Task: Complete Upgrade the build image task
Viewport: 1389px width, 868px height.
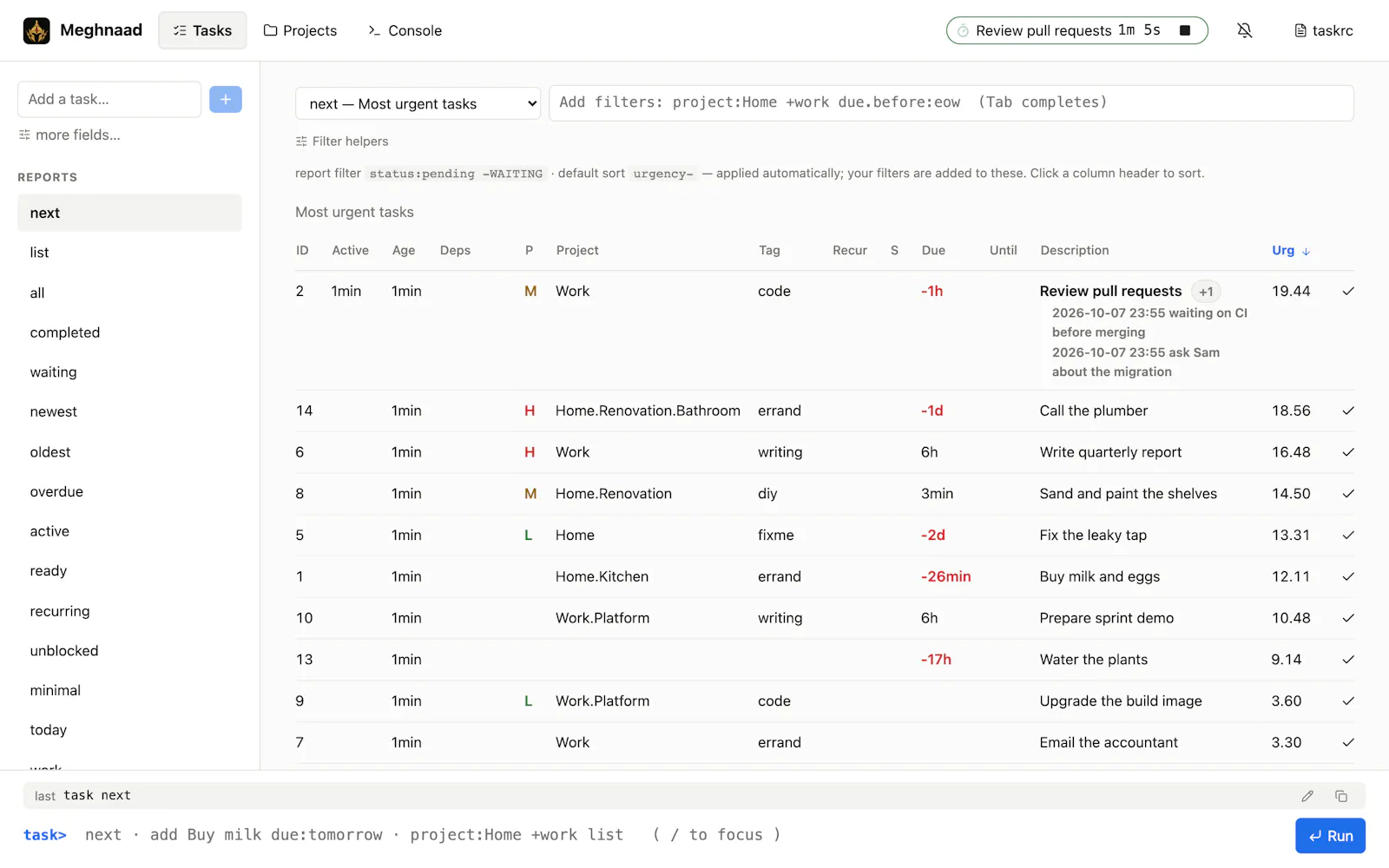Action: click(1348, 700)
